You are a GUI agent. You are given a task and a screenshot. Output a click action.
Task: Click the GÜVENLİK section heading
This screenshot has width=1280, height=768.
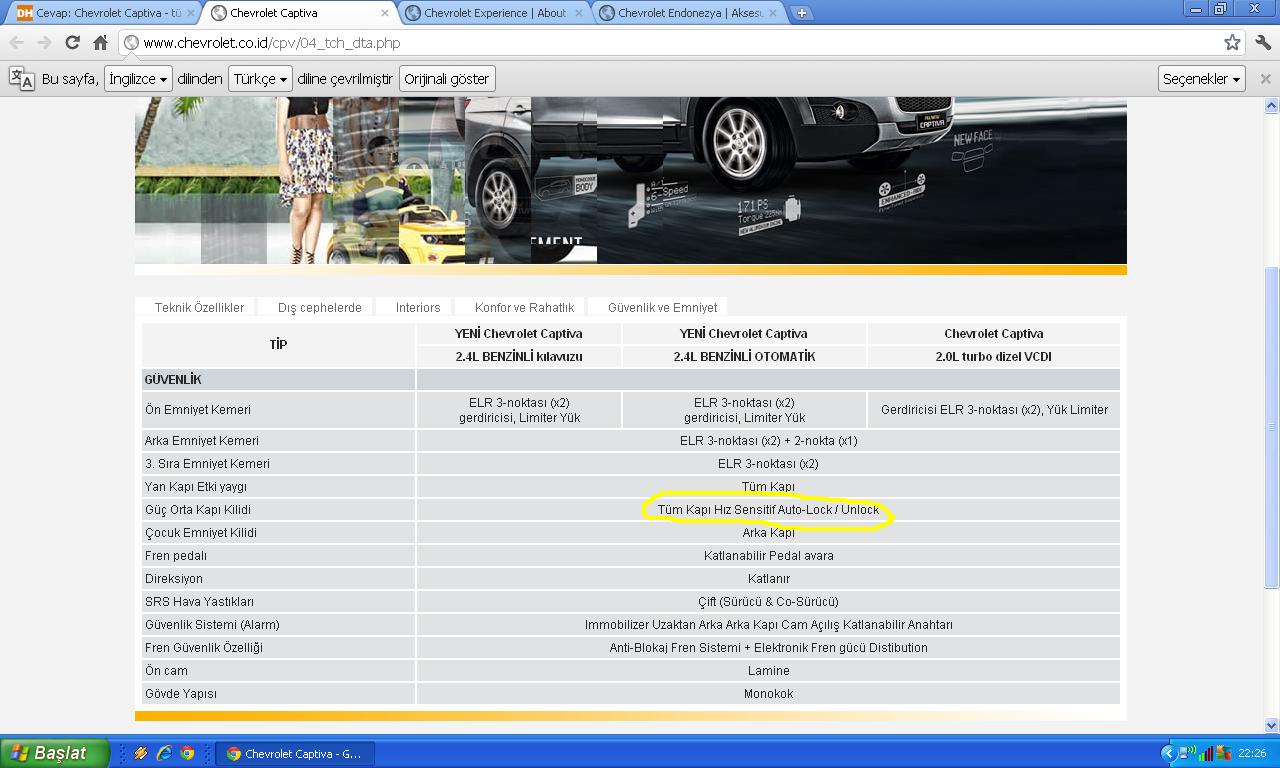(x=173, y=379)
